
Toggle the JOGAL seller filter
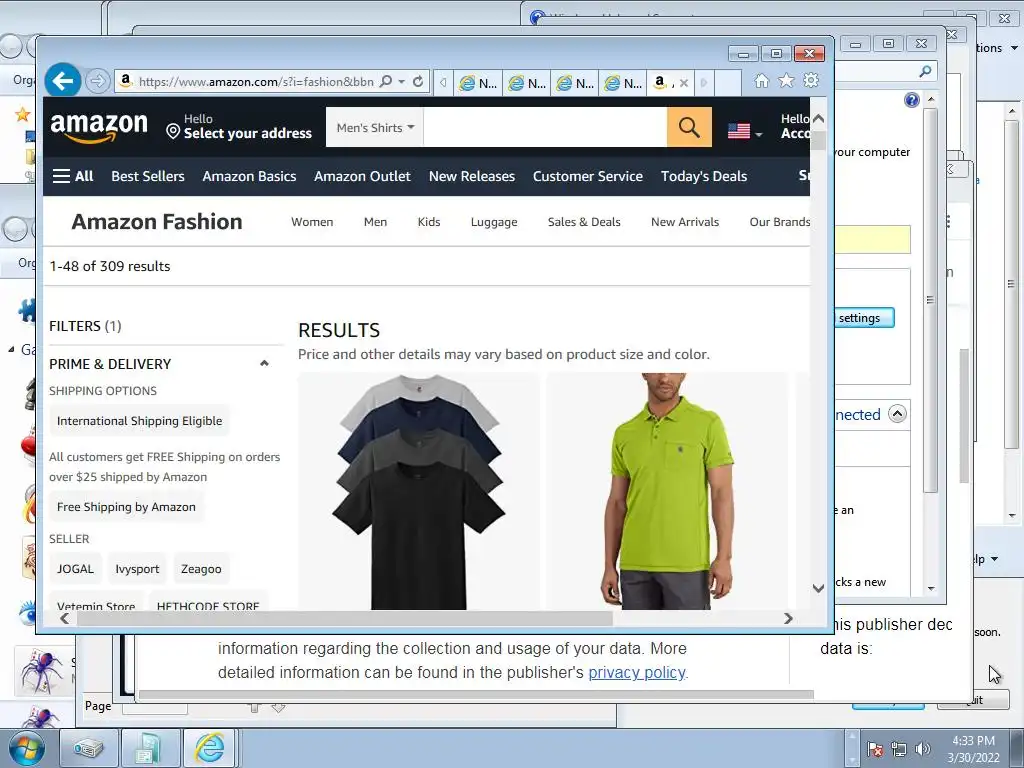click(75, 569)
